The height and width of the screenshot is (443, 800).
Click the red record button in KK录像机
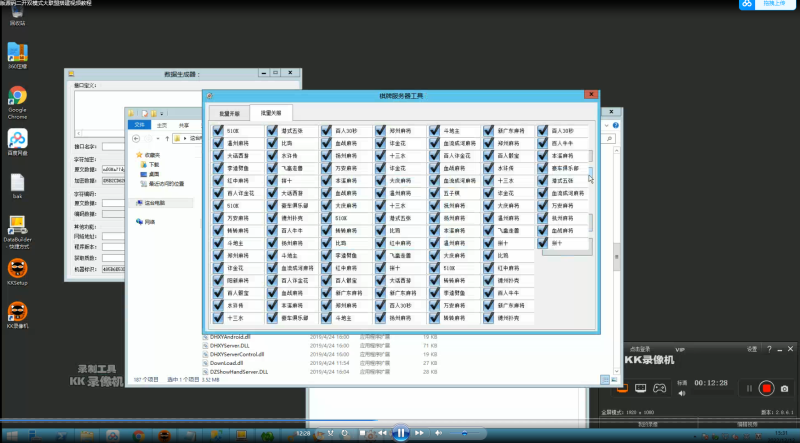click(766, 388)
